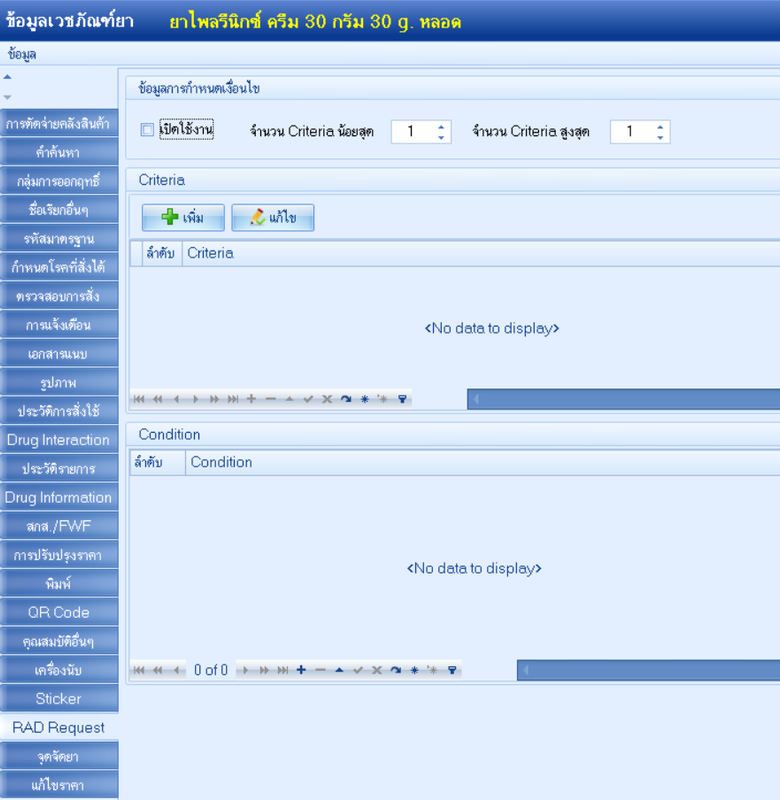Click the Criteria grid ลำดับ column header
The height and width of the screenshot is (800, 780).
click(x=162, y=253)
